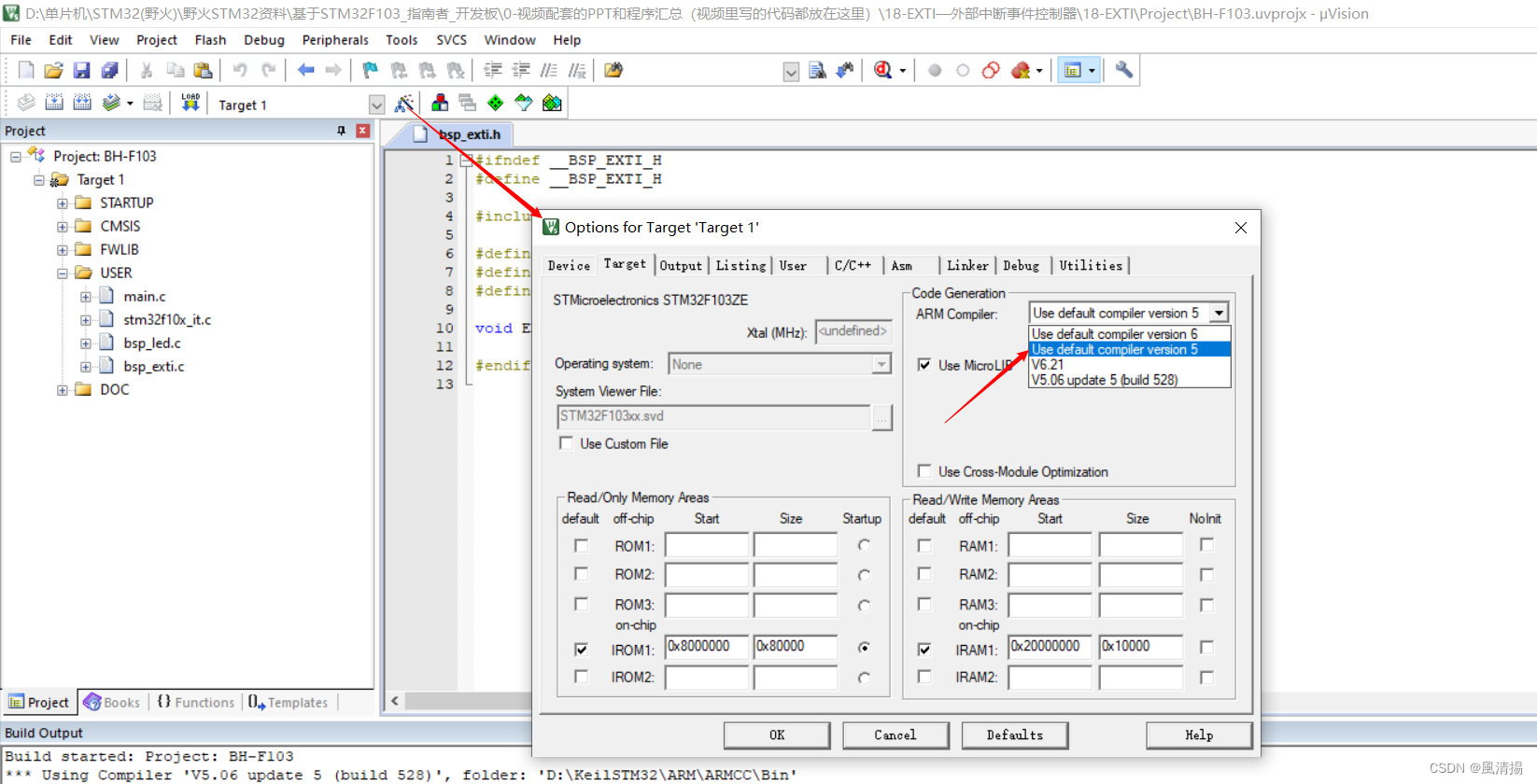Click the LOAD download to flash icon

190,103
